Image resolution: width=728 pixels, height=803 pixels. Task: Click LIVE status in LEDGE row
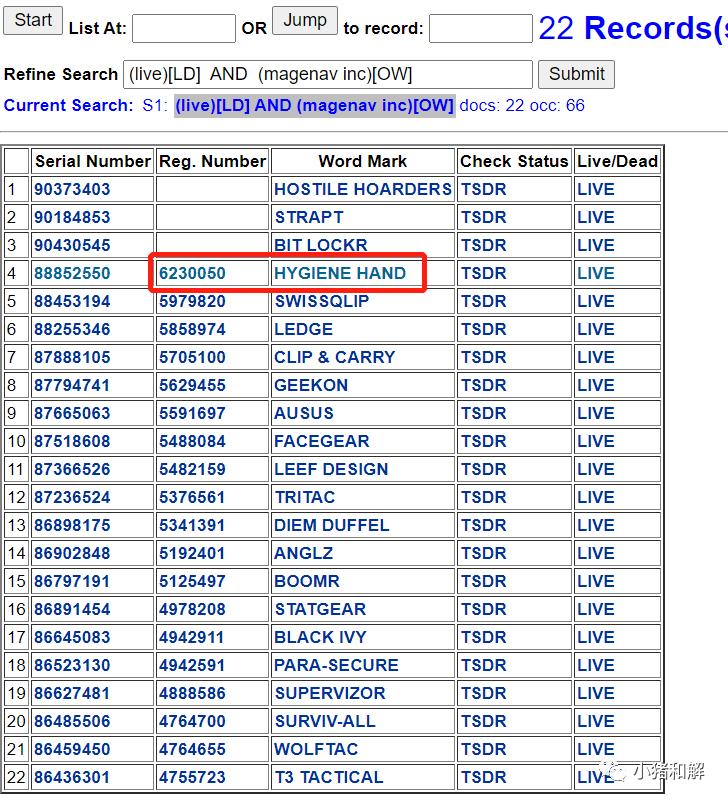(596, 329)
